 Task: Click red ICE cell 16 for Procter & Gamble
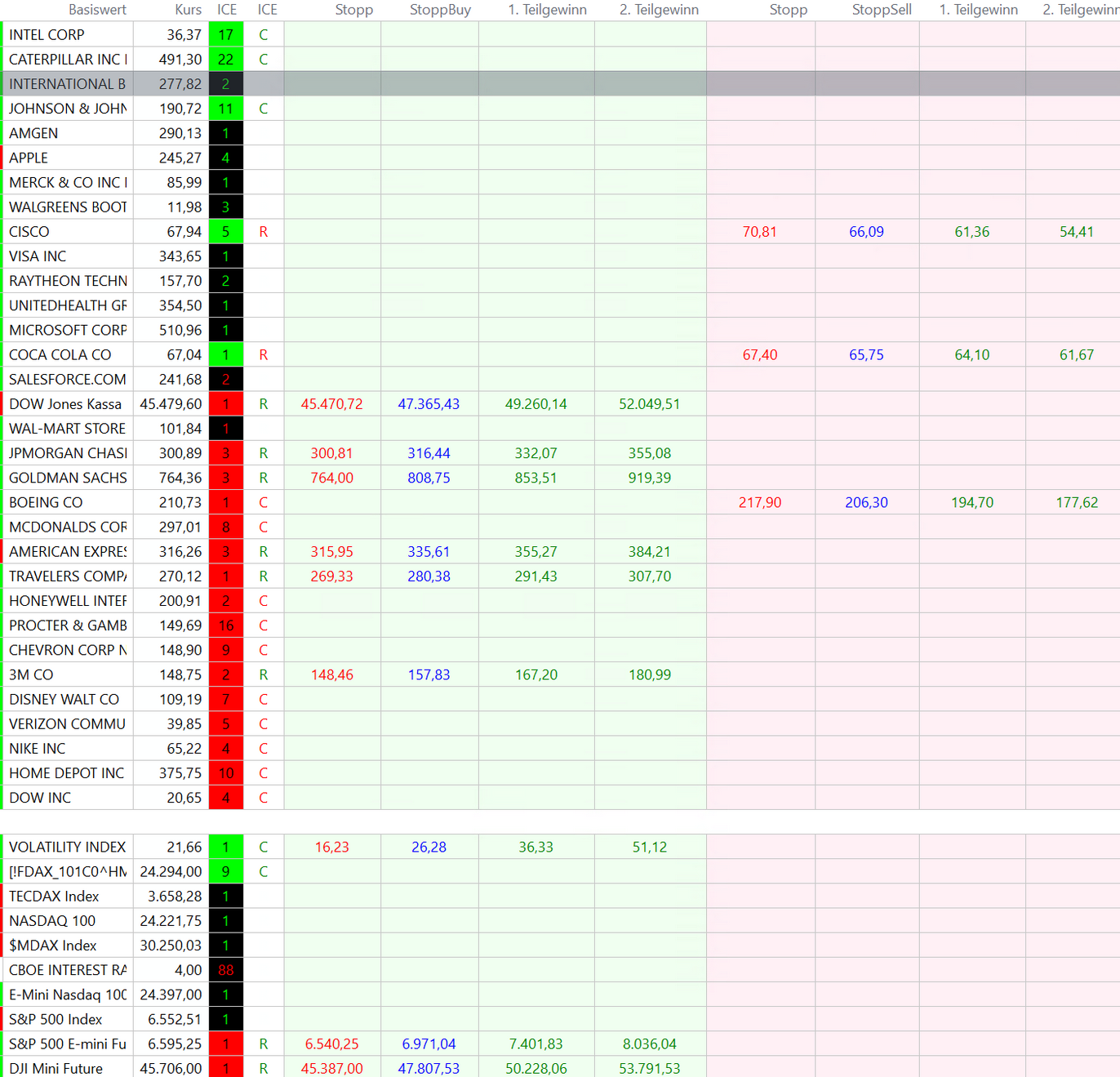pyautogui.click(x=226, y=625)
